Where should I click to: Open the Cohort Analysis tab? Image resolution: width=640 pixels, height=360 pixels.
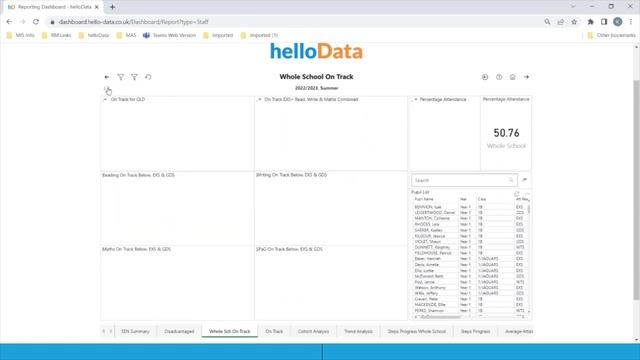[313, 331]
